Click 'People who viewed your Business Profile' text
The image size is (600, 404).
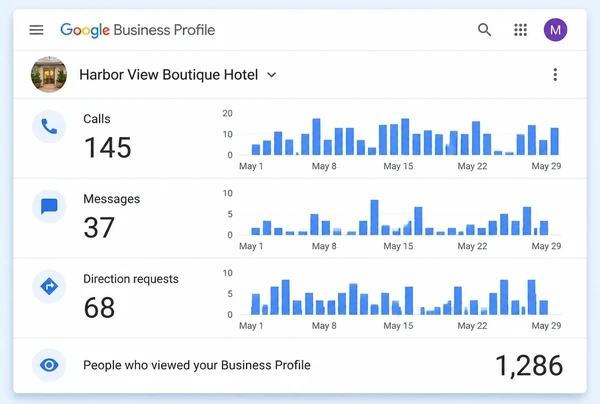click(x=197, y=365)
